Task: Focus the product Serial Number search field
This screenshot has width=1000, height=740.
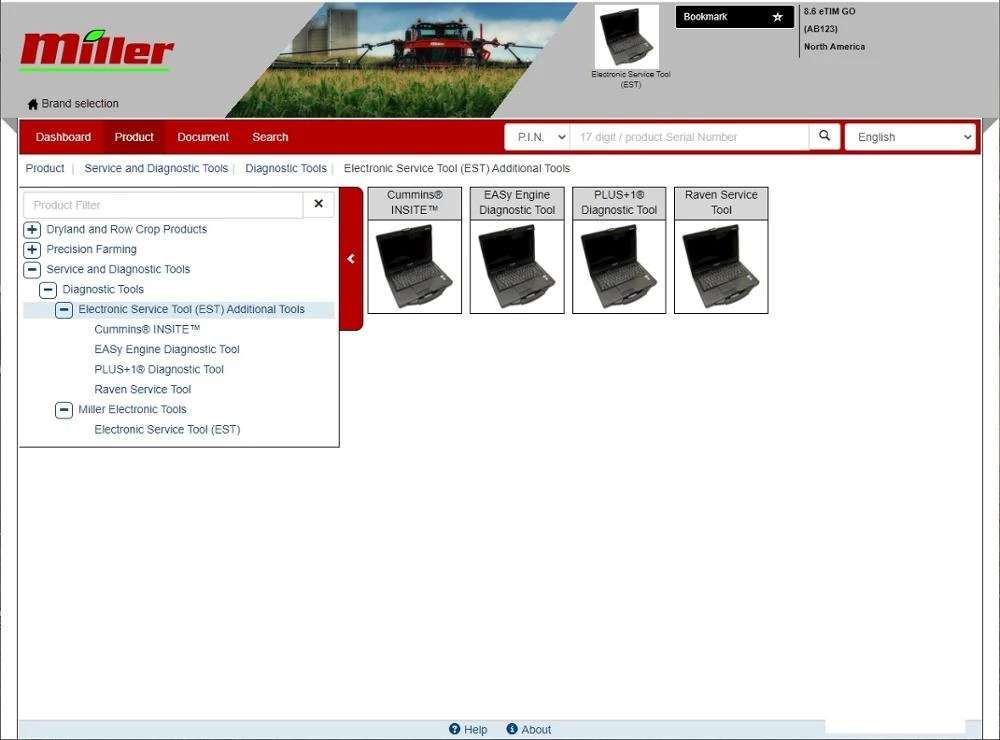Action: pos(689,137)
